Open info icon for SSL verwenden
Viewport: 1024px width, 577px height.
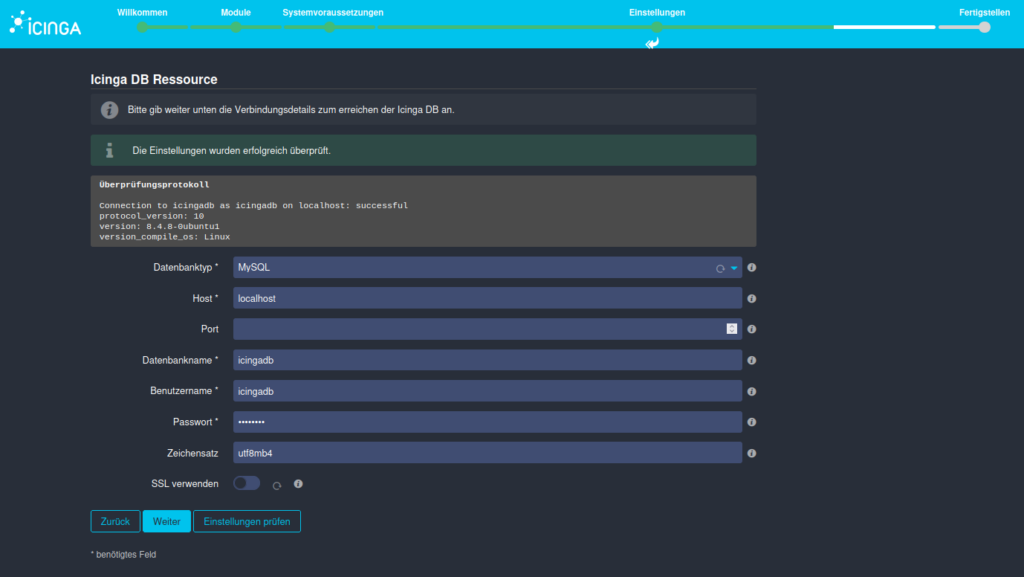(x=298, y=484)
